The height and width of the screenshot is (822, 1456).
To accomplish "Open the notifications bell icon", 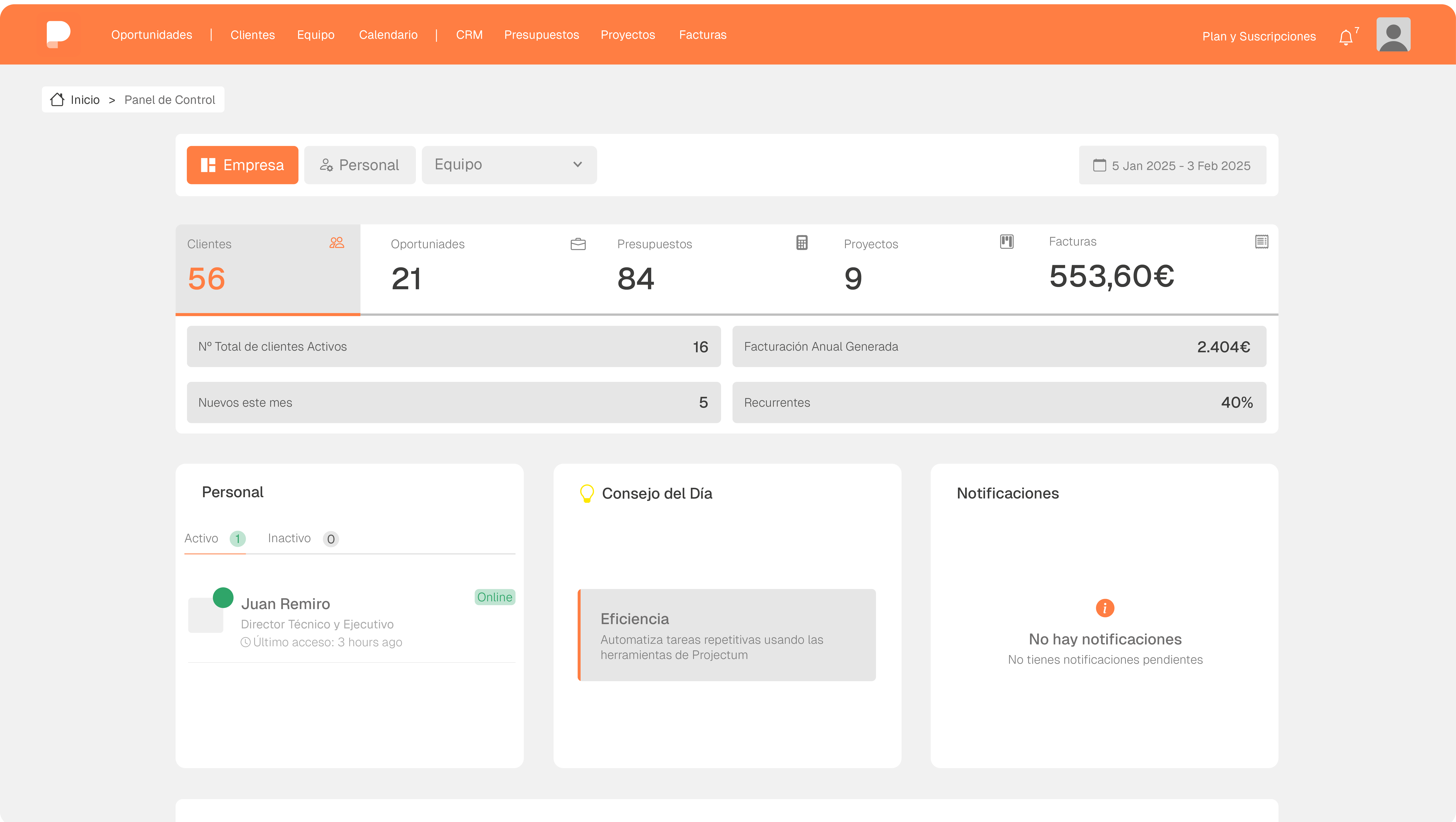I will [x=1346, y=37].
